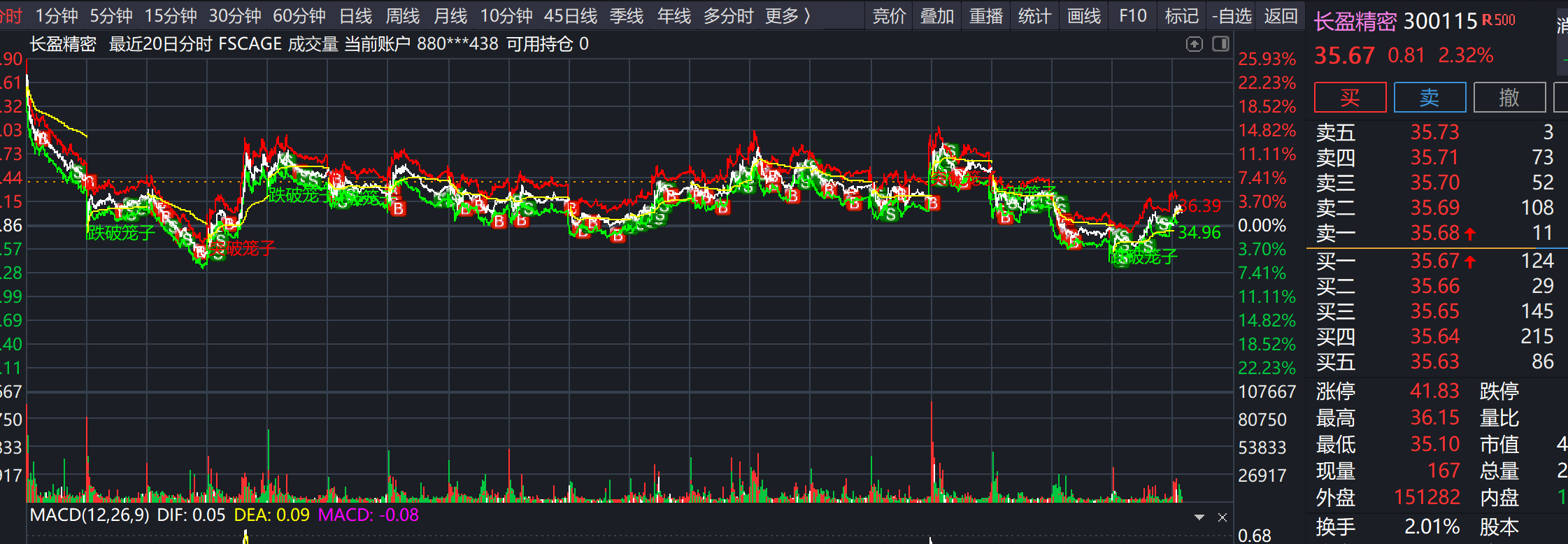Click the red 突破笼子 annotation on chart
Image resolution: width=1568 pixels, height=544 pixels.
pos(242,248)
